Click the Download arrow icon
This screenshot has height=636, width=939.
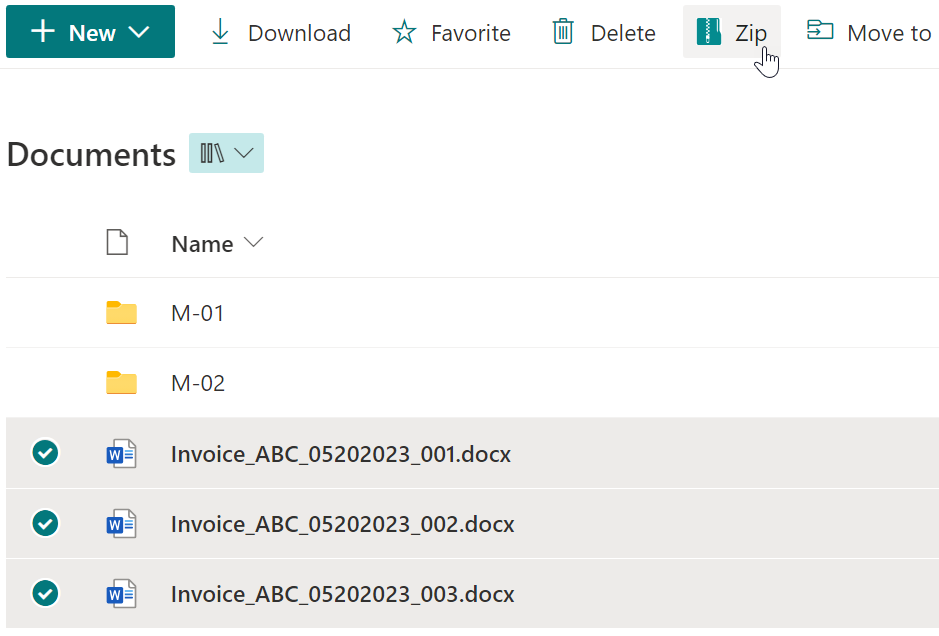coord(220,32)
